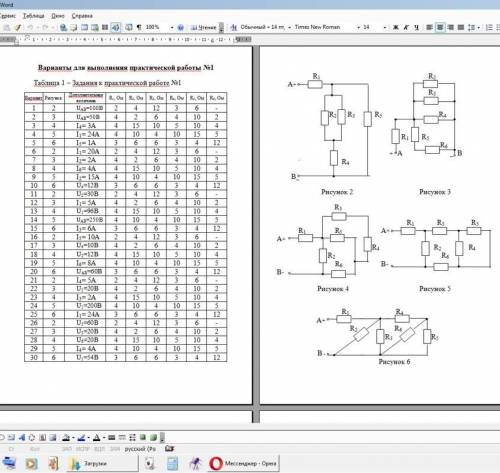
Task: Insert a hyperlink using globe icon
Action: (x=63, y=27)
